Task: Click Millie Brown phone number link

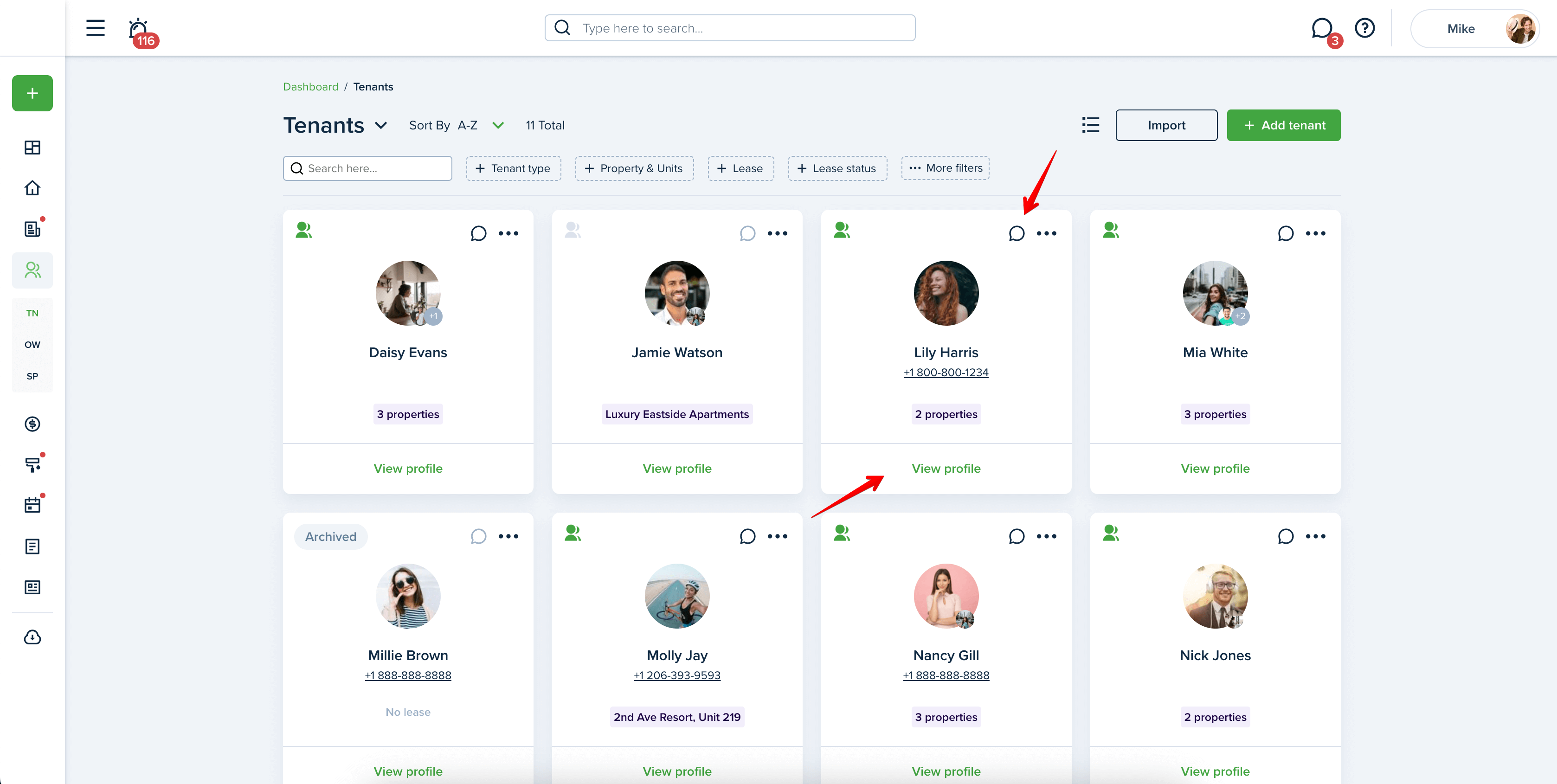Action: click(408, 675)
